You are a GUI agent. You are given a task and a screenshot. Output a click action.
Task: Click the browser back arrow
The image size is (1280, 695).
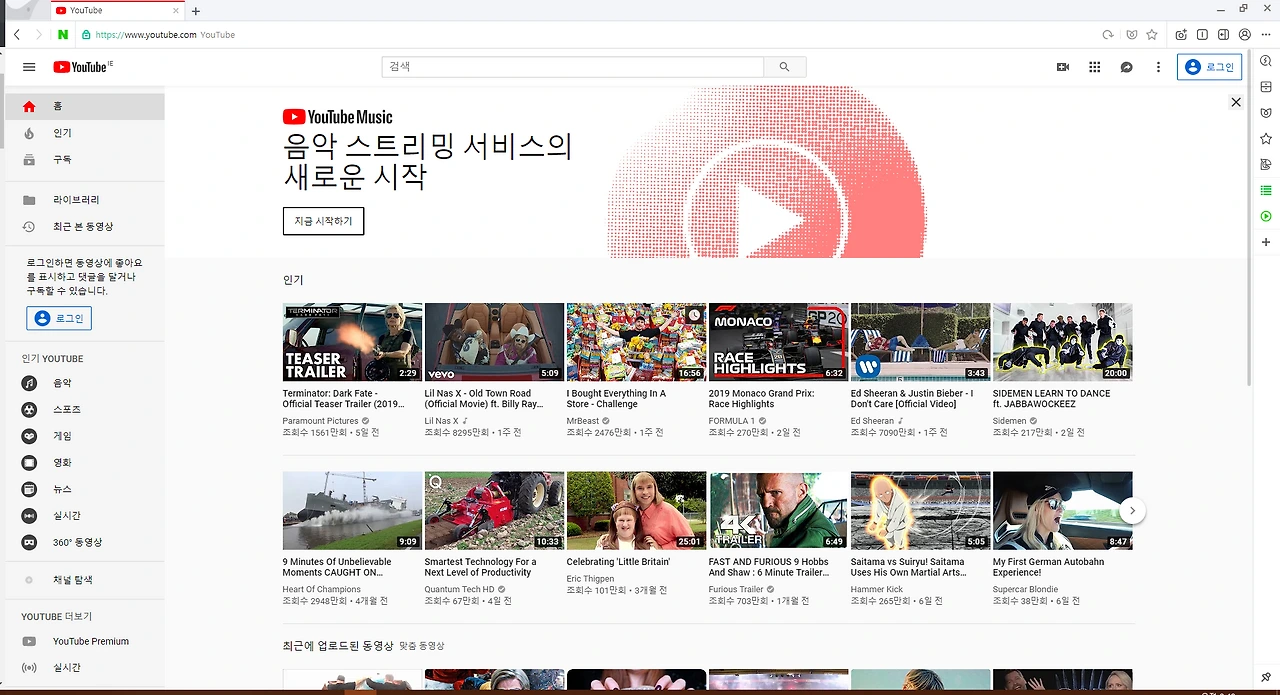click(x=17, y=34)
